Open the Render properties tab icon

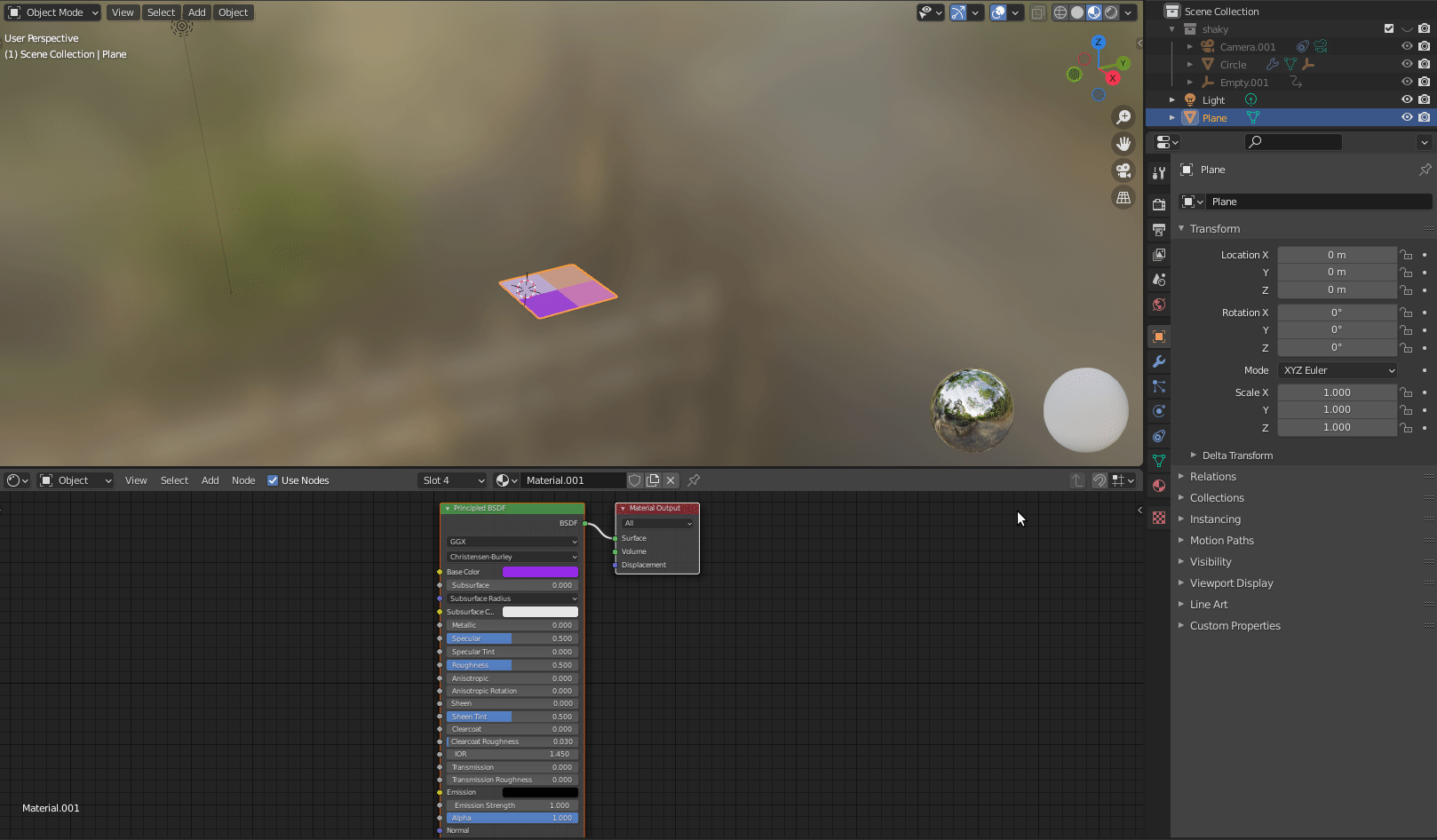[1158, 204]
